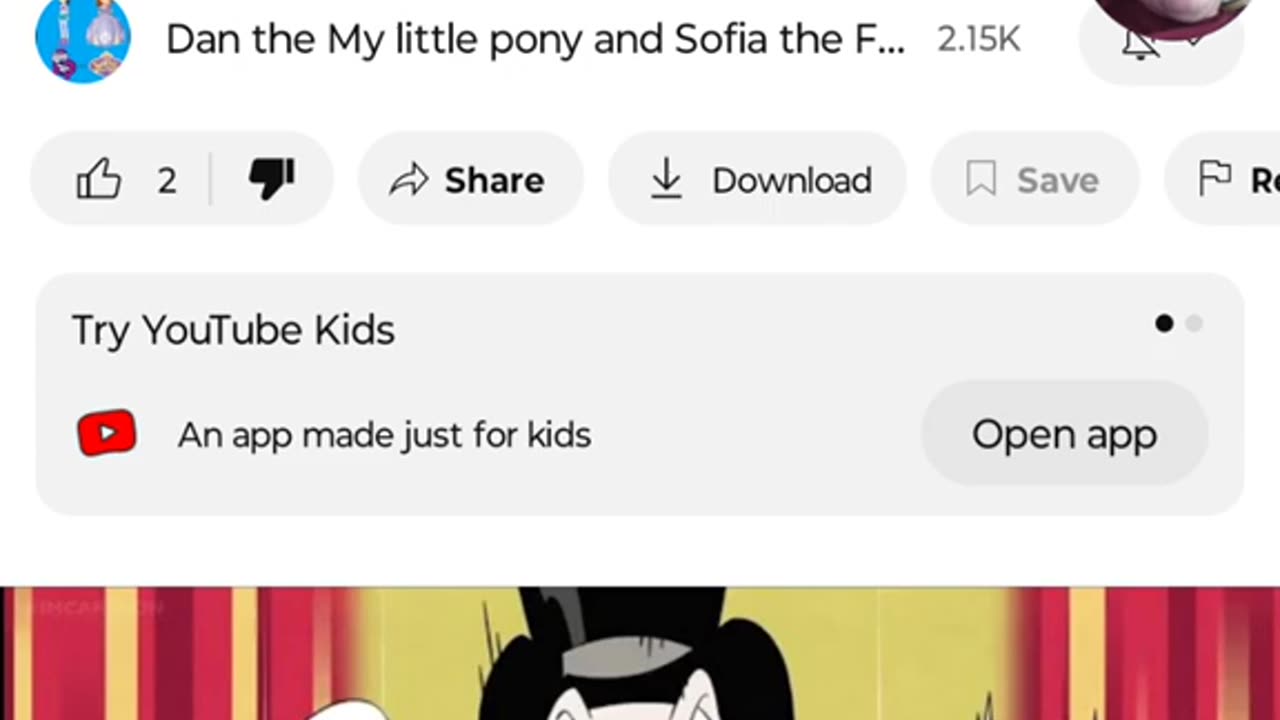Like the video with thumbs up icon

pyautogui.click(x=99, y=180)
